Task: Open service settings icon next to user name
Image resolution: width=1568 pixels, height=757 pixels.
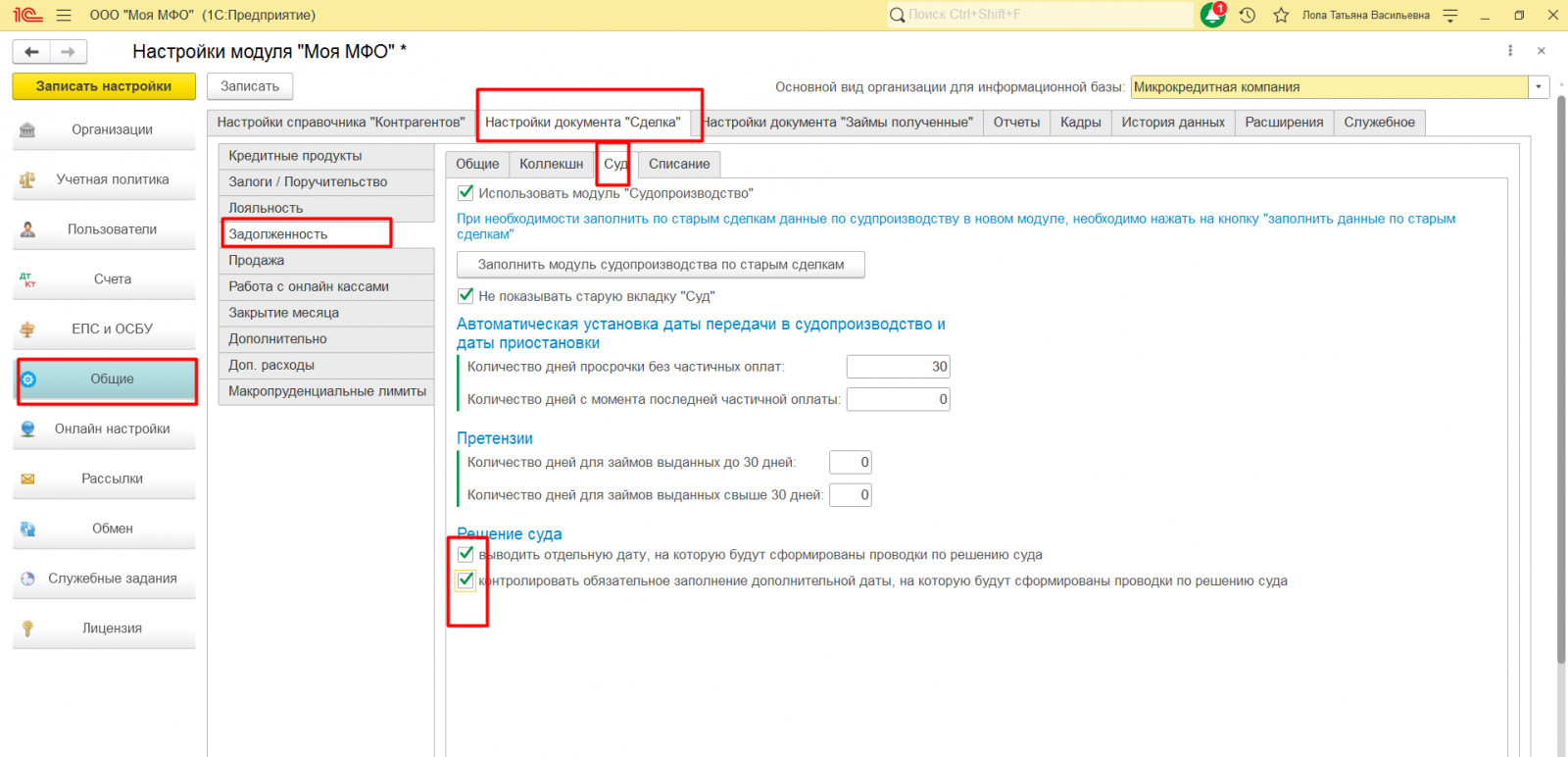Action: 1450,15
